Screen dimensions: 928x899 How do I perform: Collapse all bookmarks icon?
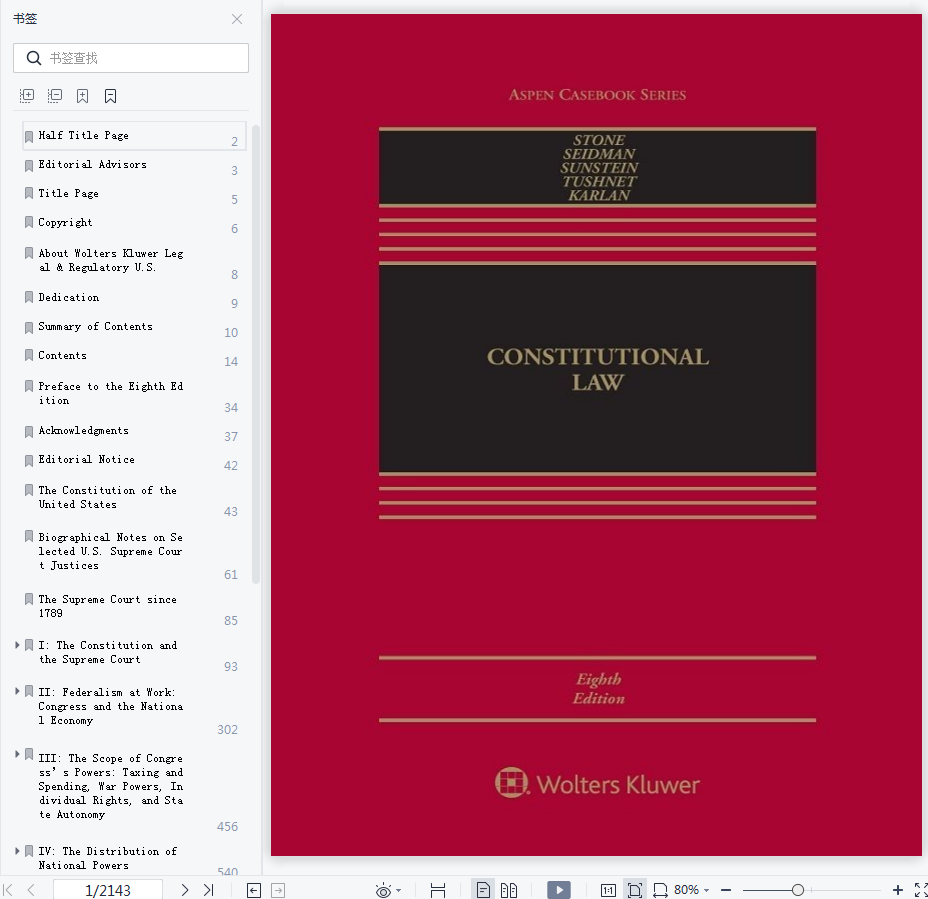coord(54,96)
